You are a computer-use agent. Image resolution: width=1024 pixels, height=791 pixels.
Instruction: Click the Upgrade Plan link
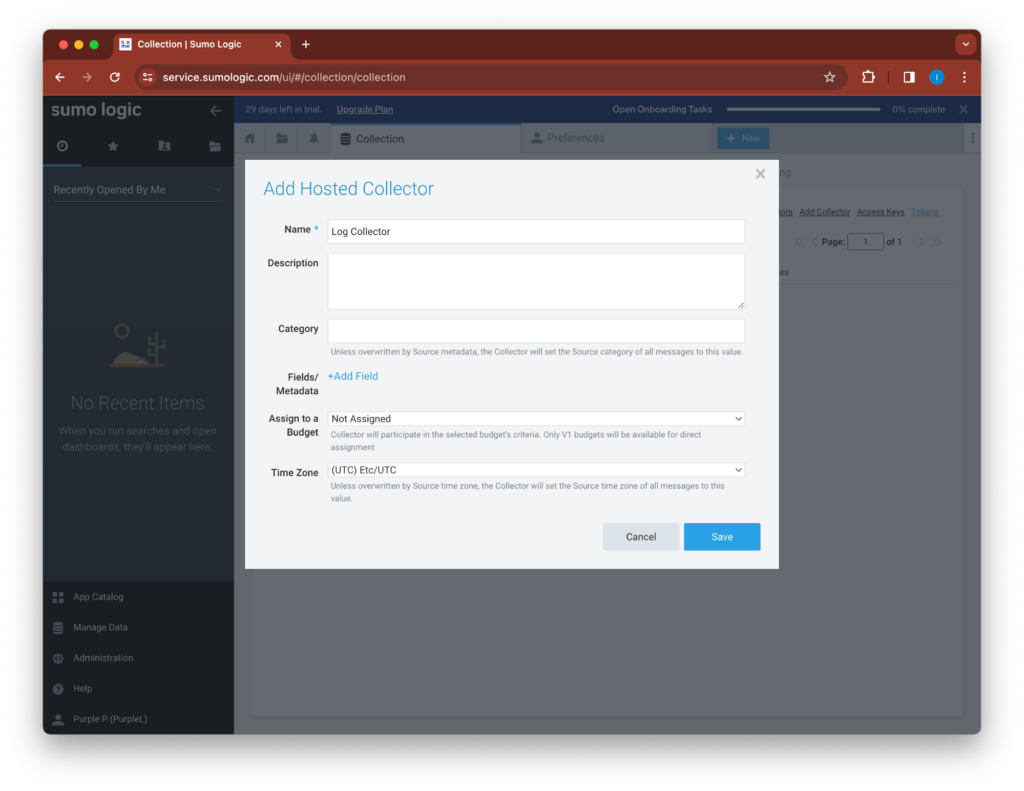pyautogui.click(x=364, y=109)
